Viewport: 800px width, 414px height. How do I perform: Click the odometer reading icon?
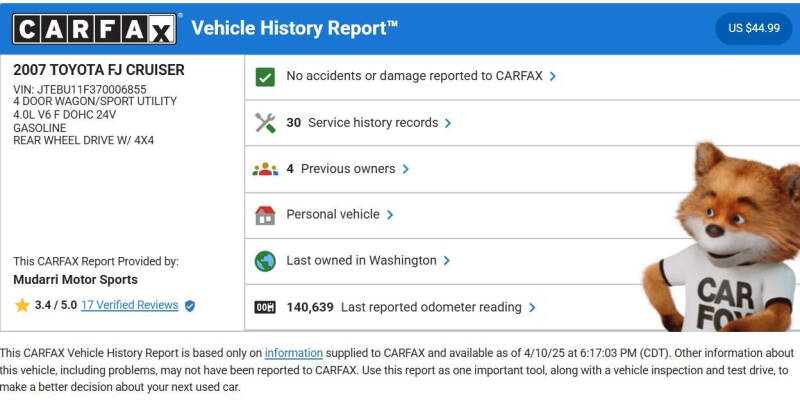click(x=265, y=307)
